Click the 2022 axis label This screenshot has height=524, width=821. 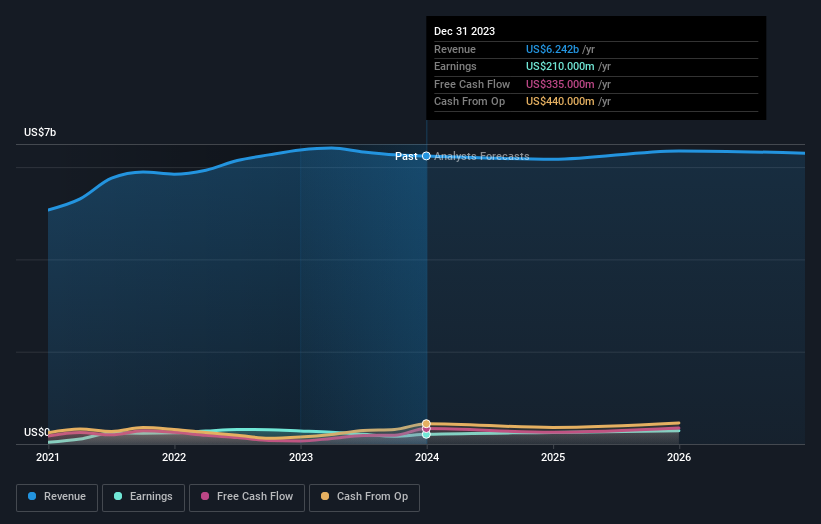174,458
